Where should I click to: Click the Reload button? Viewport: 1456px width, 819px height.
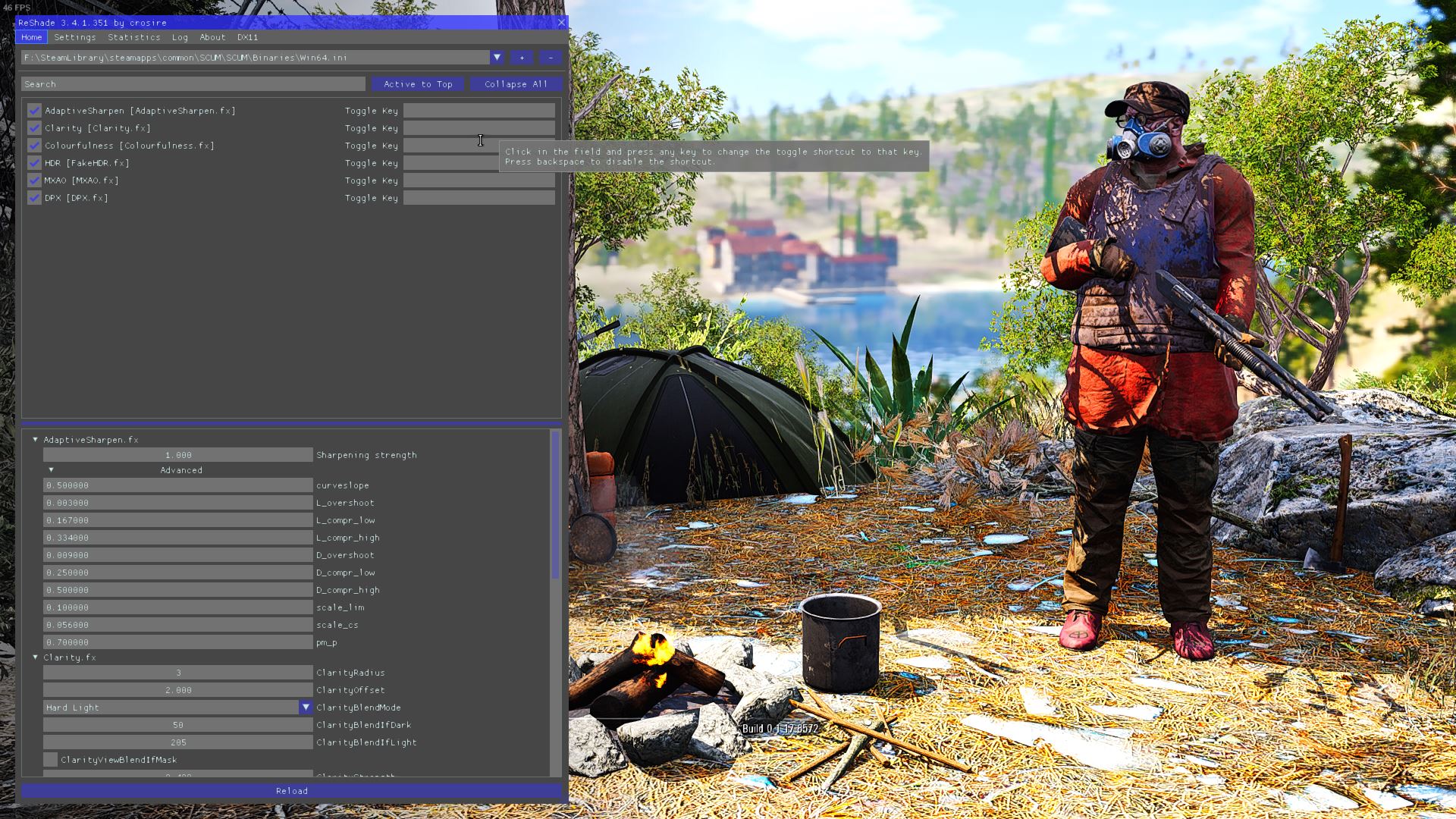(x=291, y=791)
